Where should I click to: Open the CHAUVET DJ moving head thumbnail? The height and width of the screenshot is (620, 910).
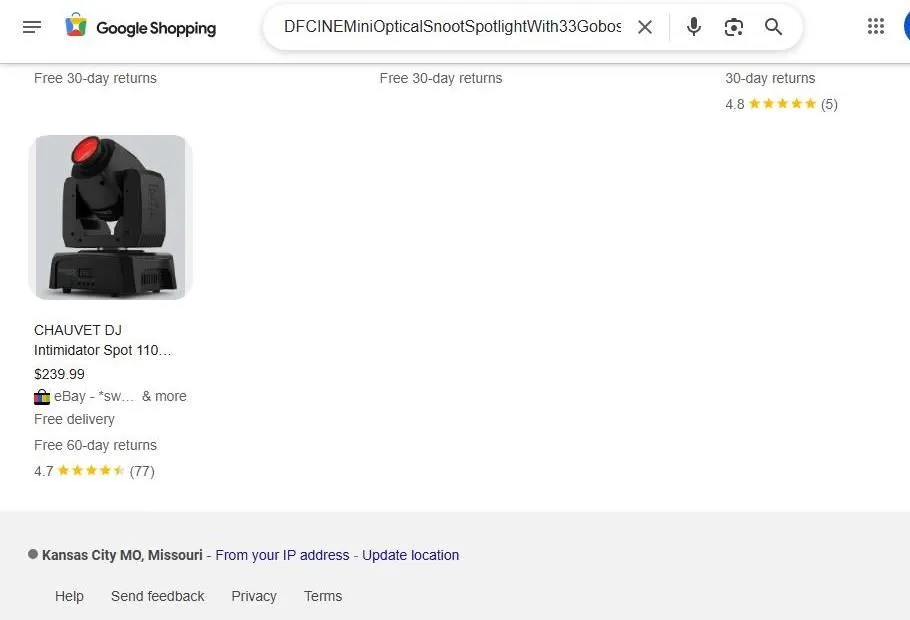click(110, 217)
